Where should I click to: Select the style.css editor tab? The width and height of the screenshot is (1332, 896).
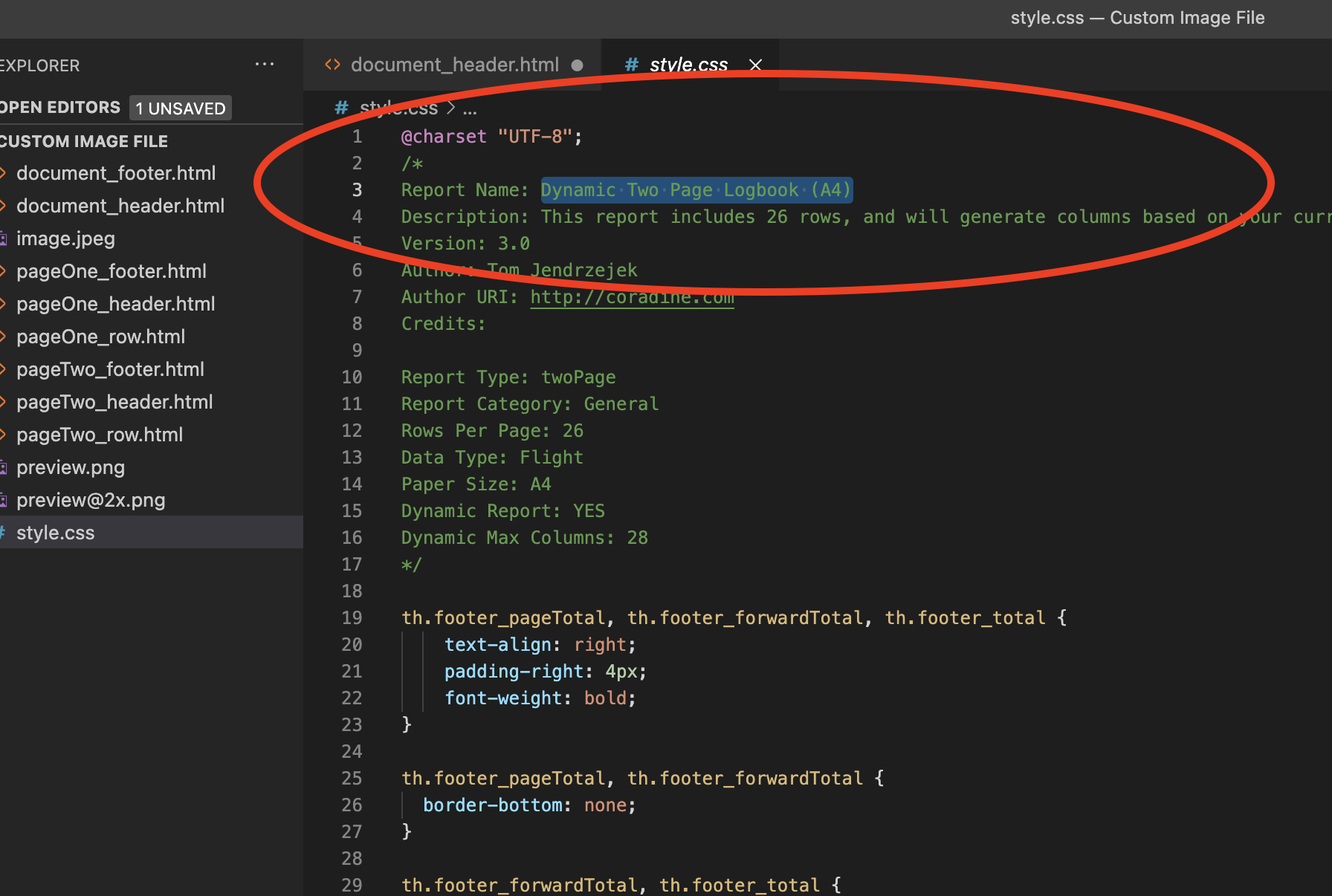[688, 65]
